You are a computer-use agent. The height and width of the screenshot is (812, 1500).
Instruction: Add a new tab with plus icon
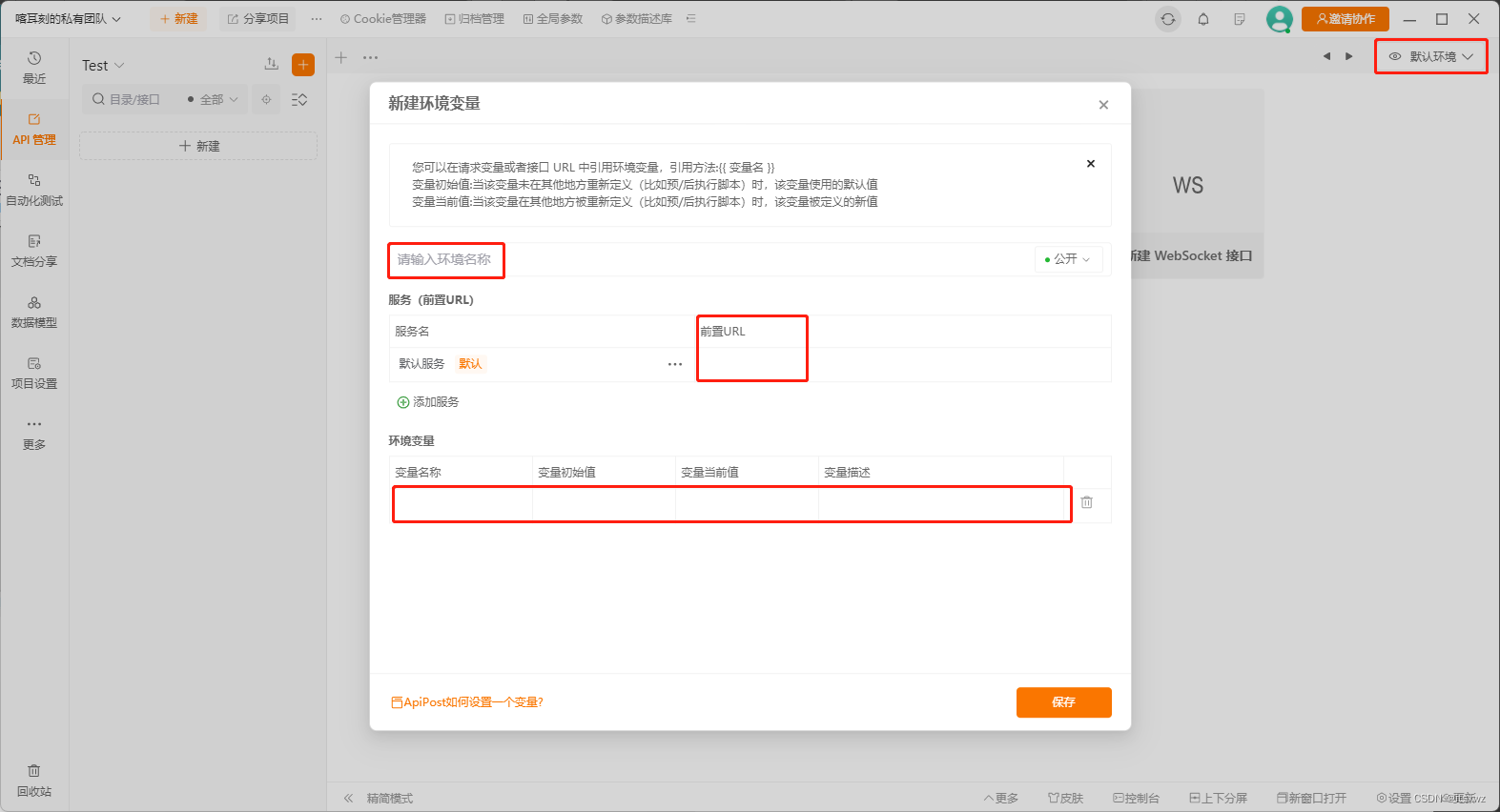click(x=340, y=57)
